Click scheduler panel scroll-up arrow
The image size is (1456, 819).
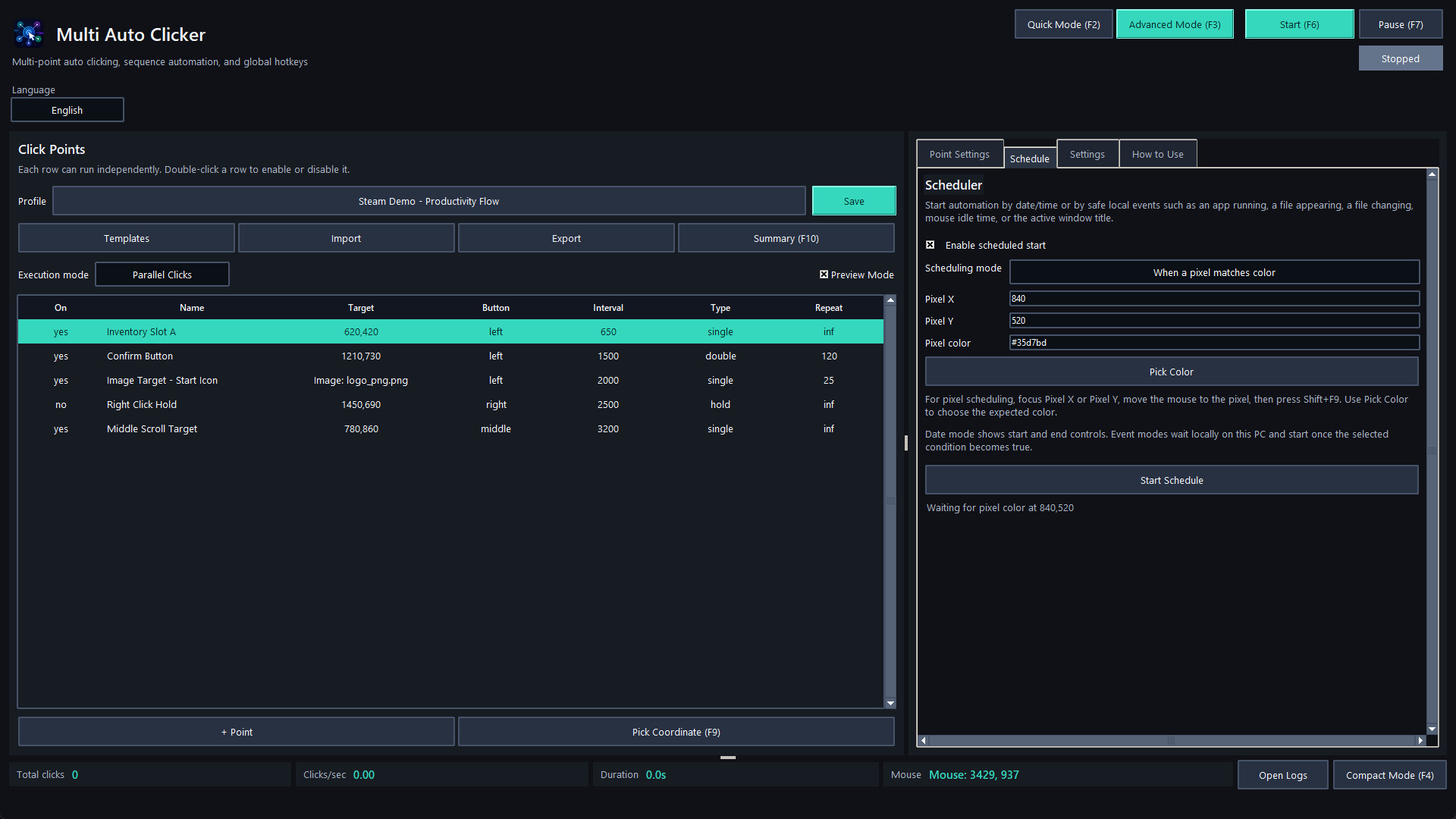(x=1432, y=174)
